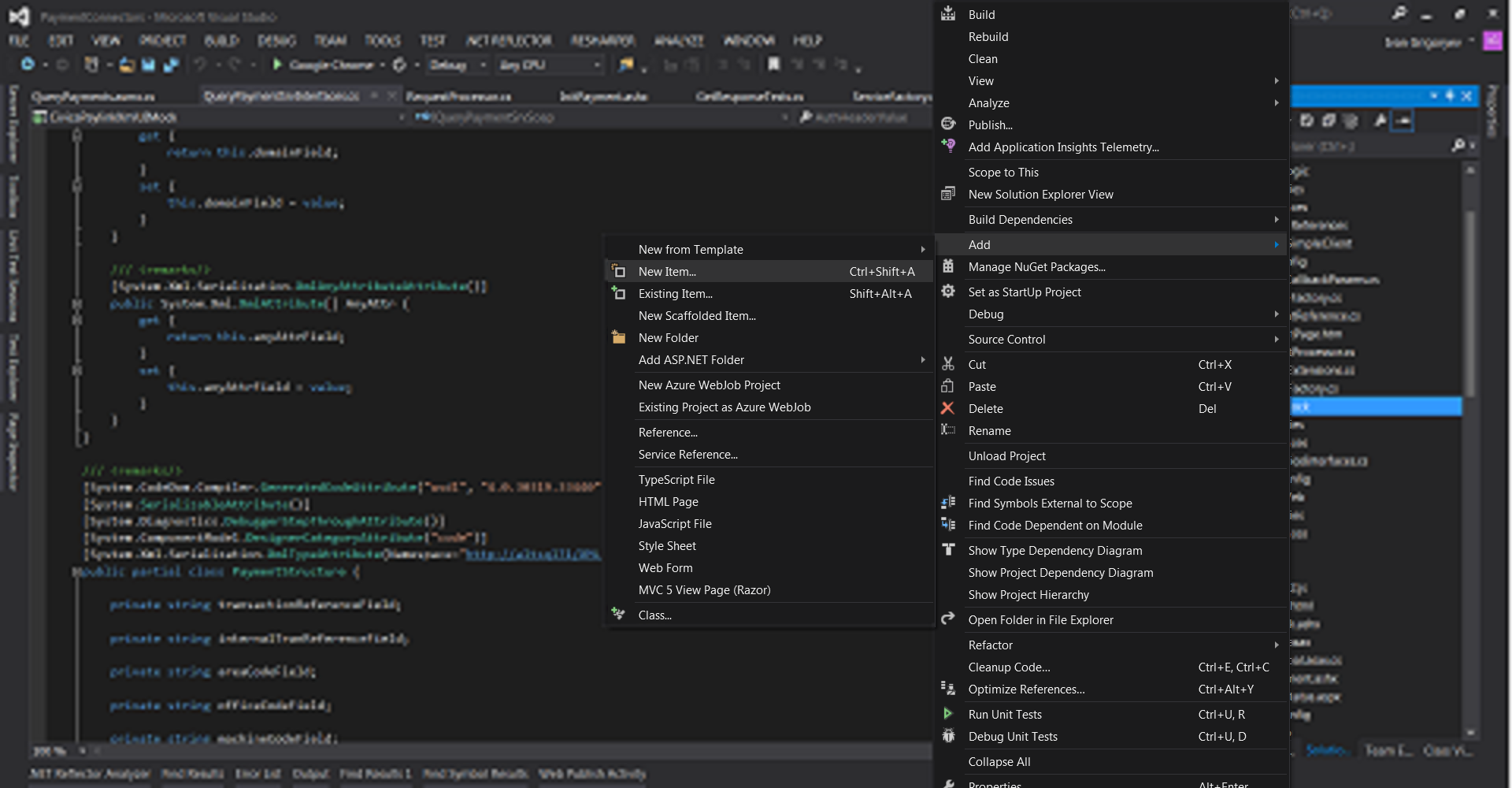Start debugging with Google Chrome play icon
This screenshot has width=1512, height=788.
(x=278, y=65)
